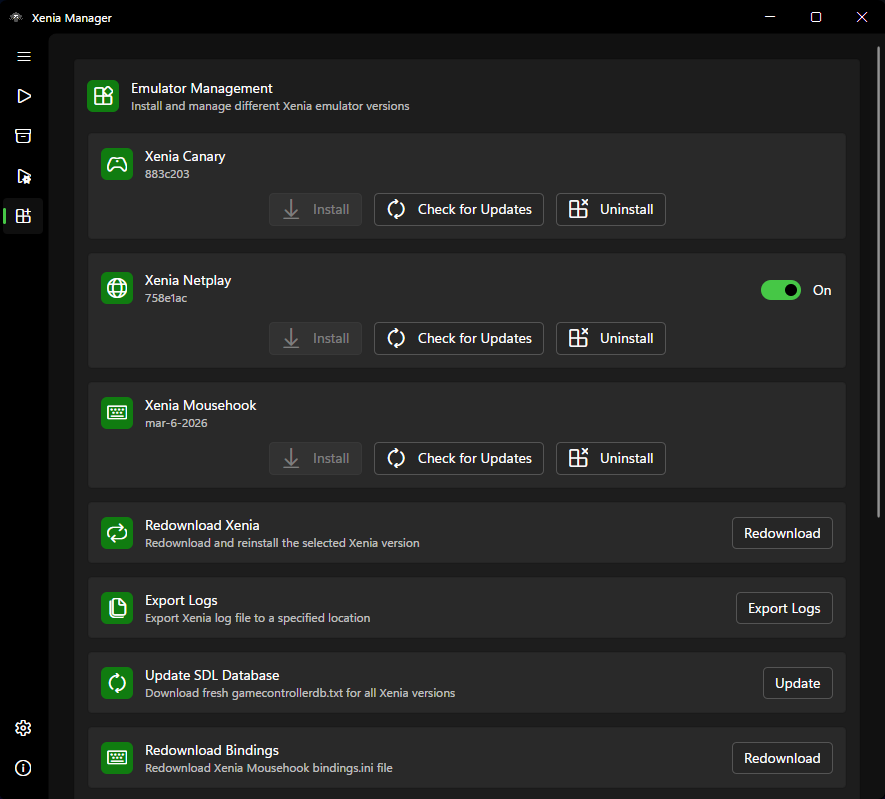Click the Export Logs button
Viewport: 885px width, 799px height.
(x=784, y=608)
